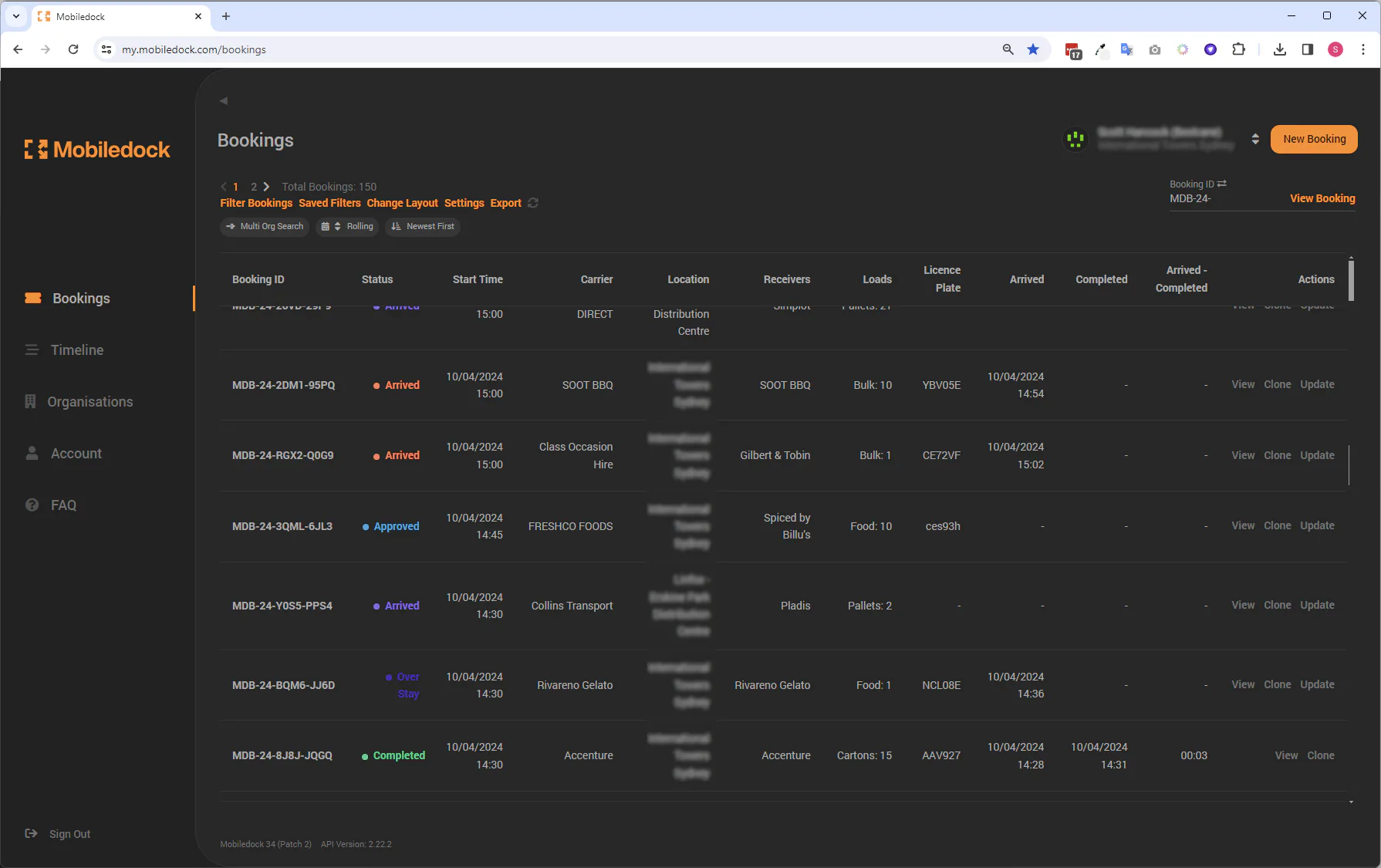
Task: Open Saved Filters
Action: click(329, 203)
